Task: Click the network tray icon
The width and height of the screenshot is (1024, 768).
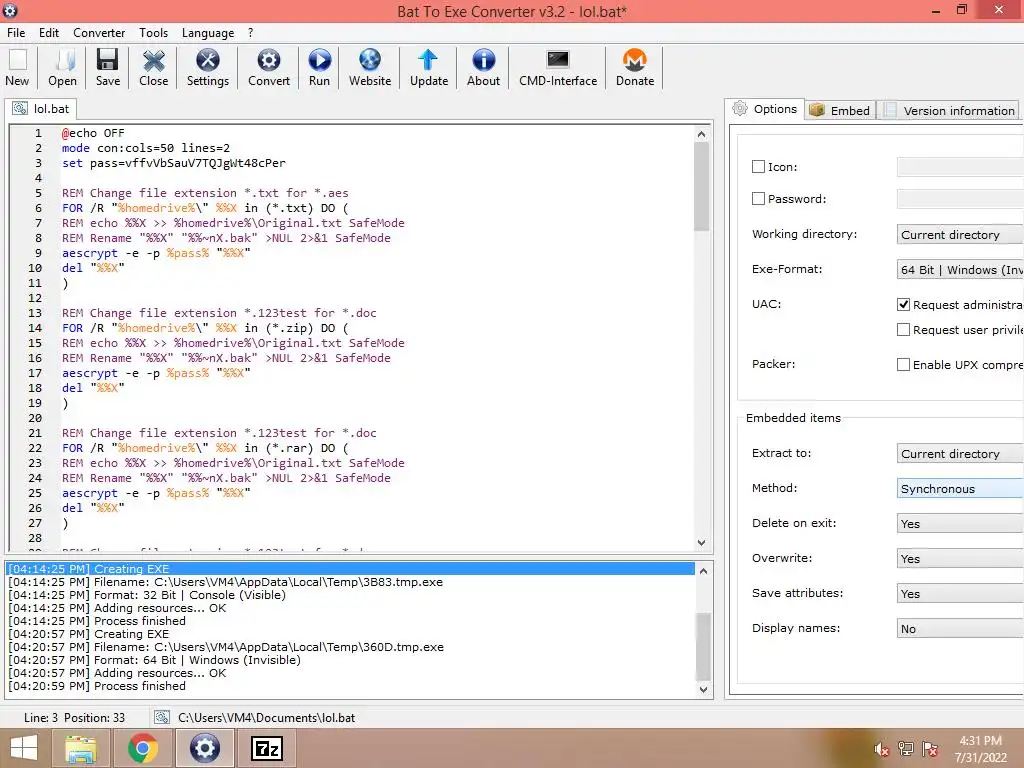Action: (x=906, y=749)
